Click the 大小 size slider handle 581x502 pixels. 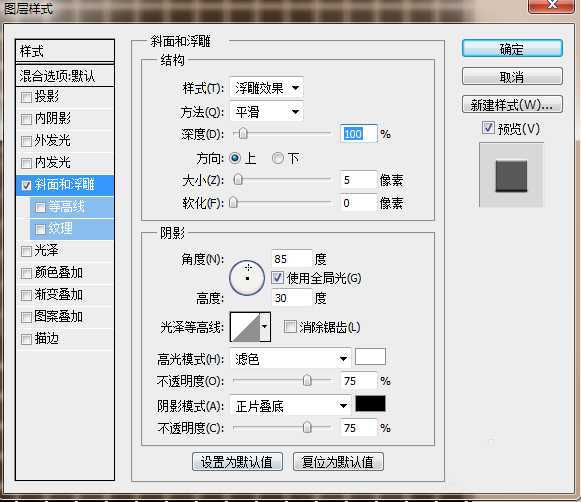point(238,180)
